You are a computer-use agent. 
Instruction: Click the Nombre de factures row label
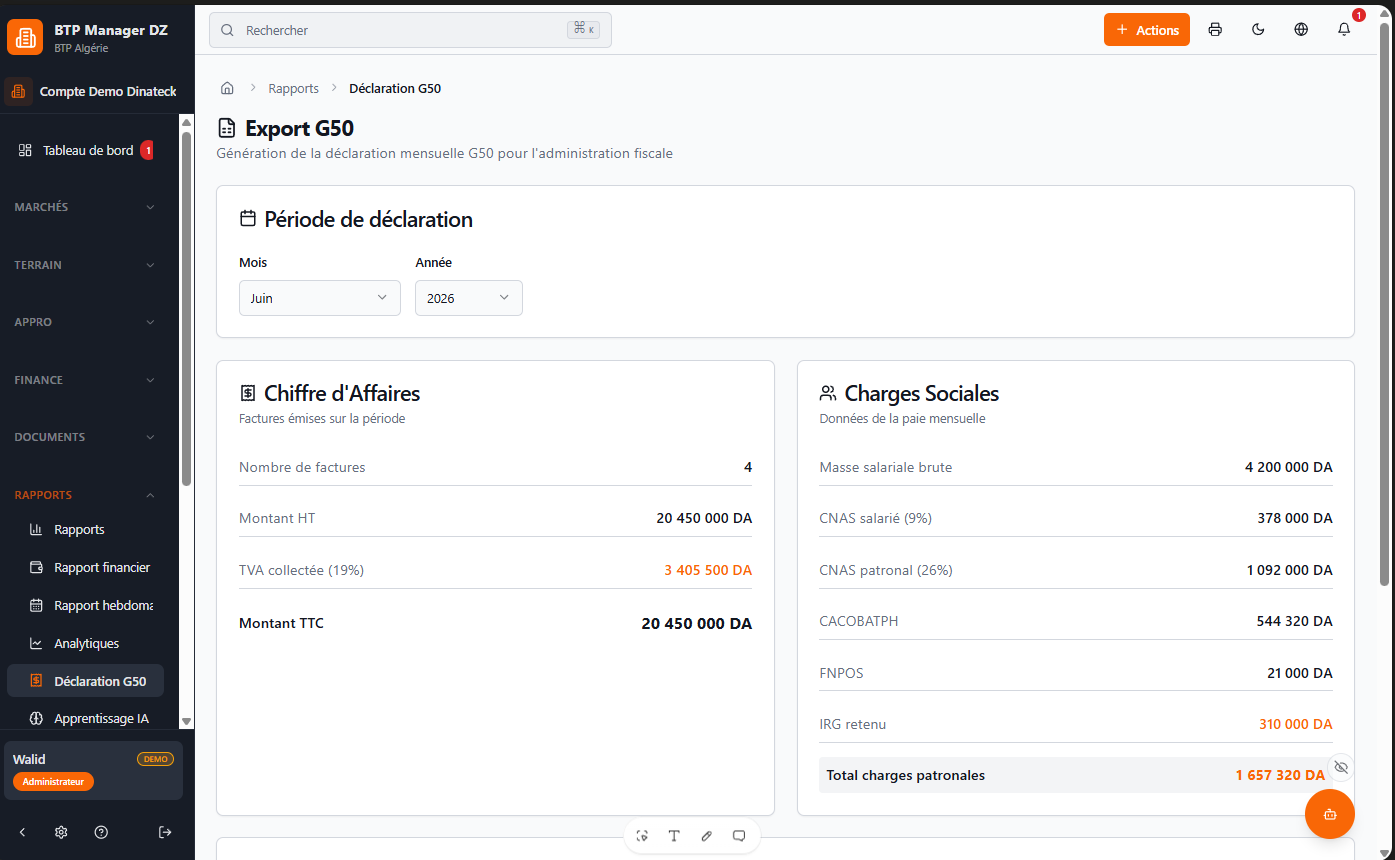click(302, 467)
